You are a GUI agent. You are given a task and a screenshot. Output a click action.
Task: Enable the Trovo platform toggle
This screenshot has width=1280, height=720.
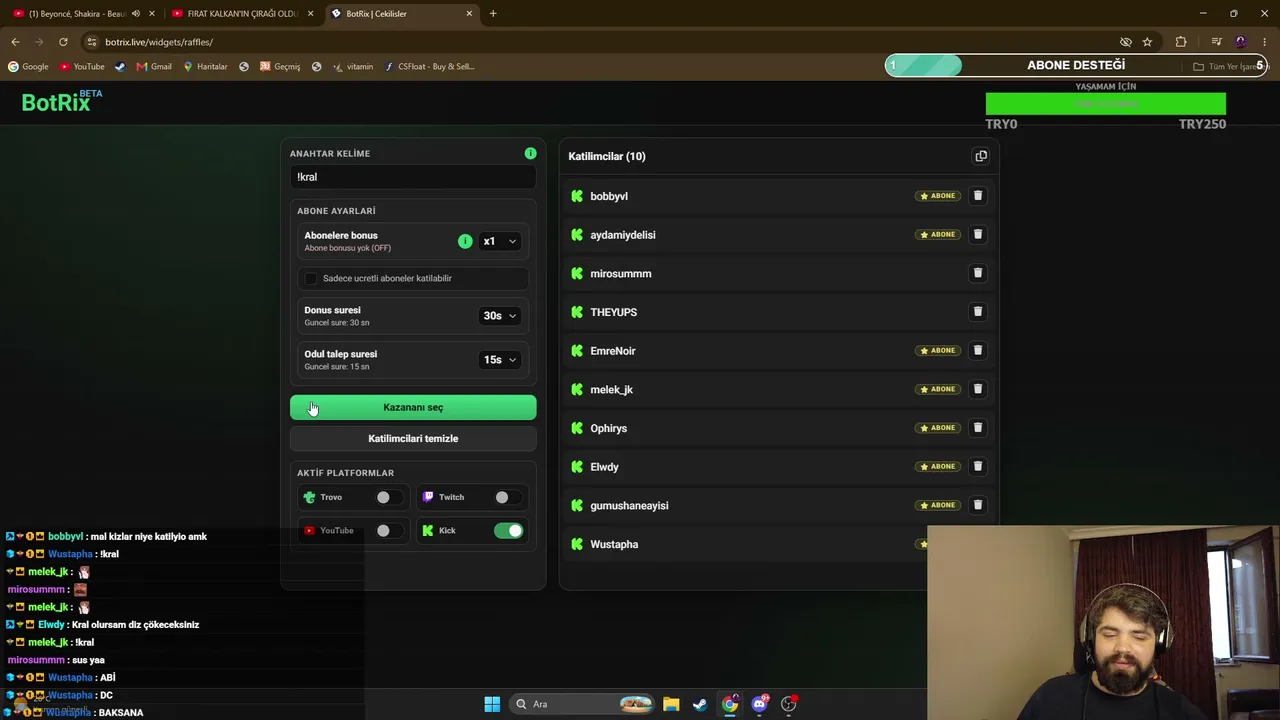pyautogui.click(x=388, y=497)
